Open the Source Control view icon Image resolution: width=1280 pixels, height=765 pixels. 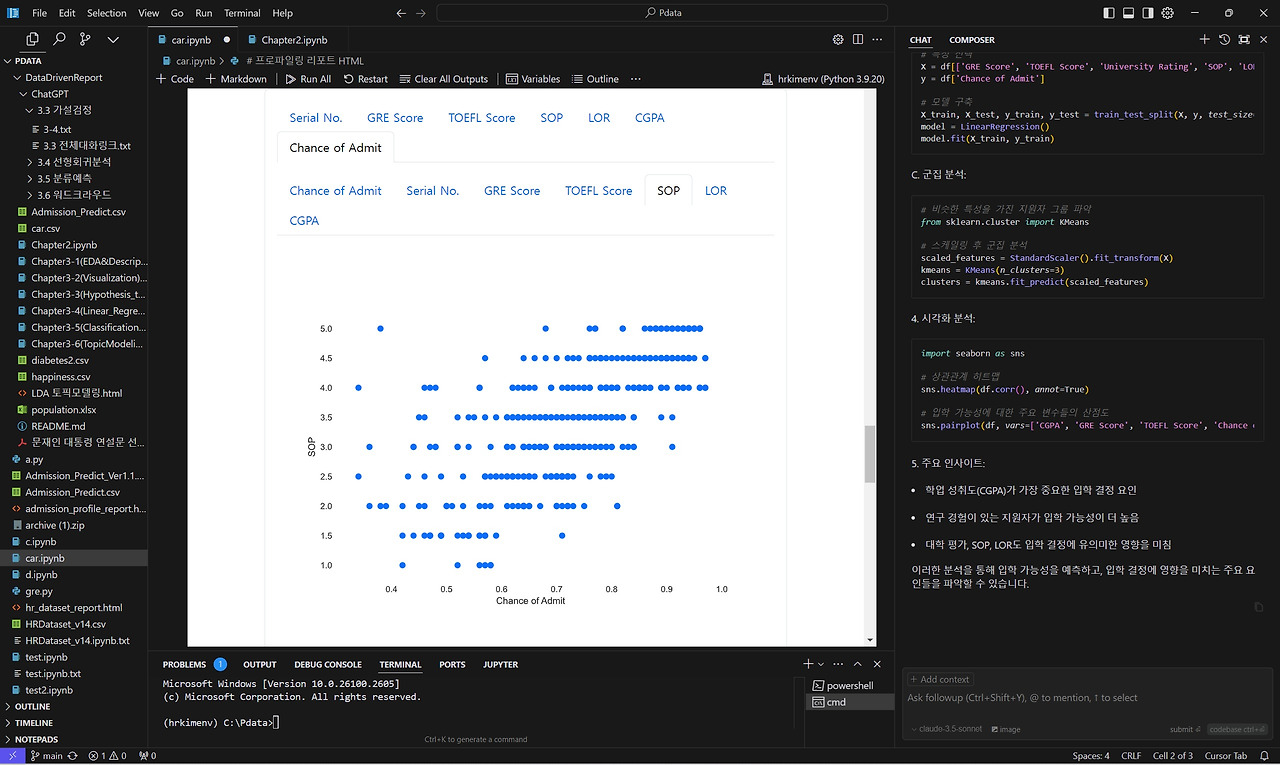pos(85,39)
